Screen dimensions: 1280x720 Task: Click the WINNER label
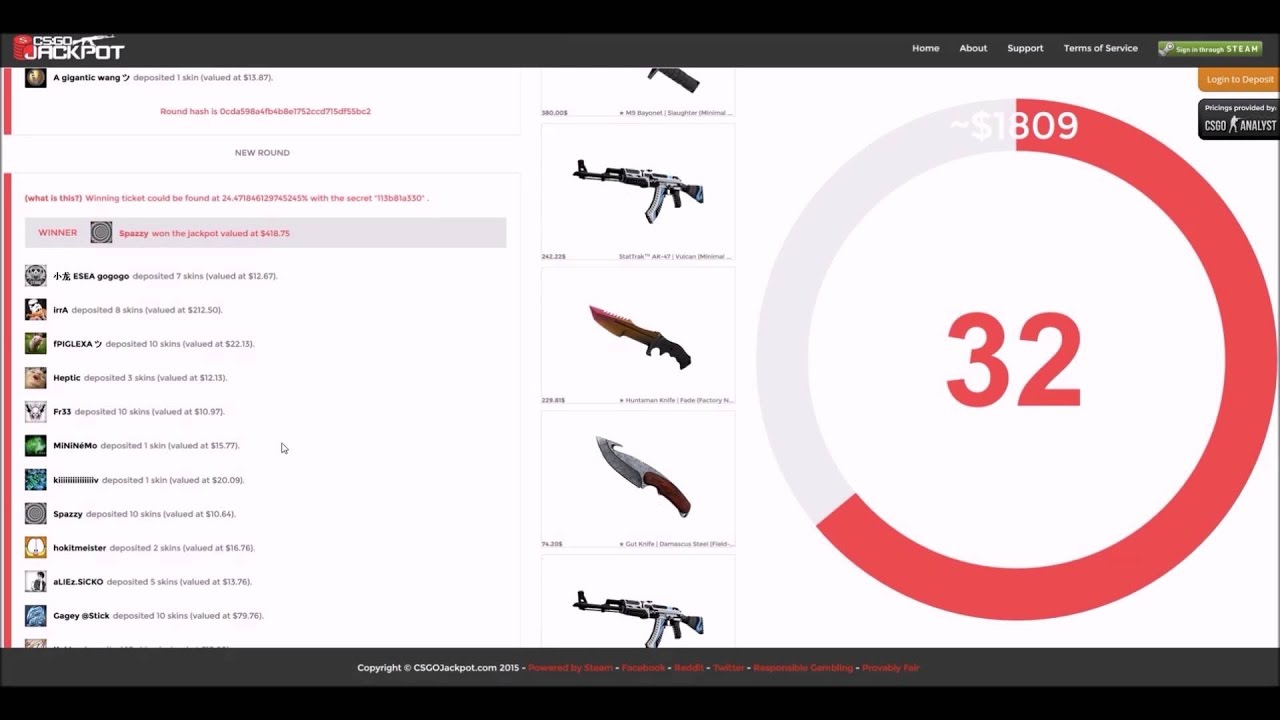point(57,233)
